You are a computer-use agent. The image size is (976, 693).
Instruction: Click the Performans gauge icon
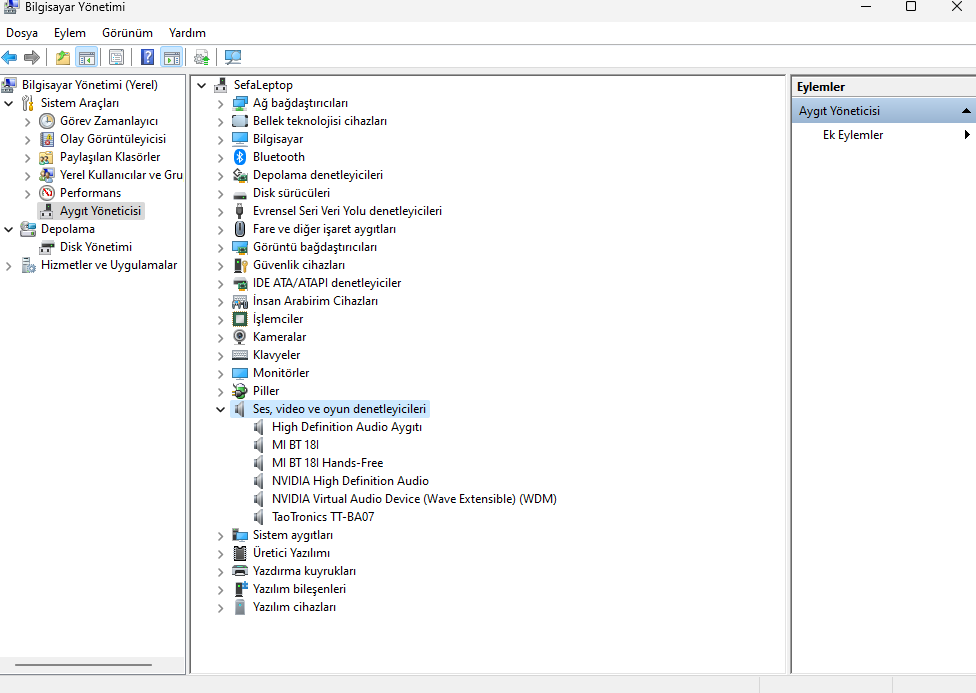click(x=47, y=193)
